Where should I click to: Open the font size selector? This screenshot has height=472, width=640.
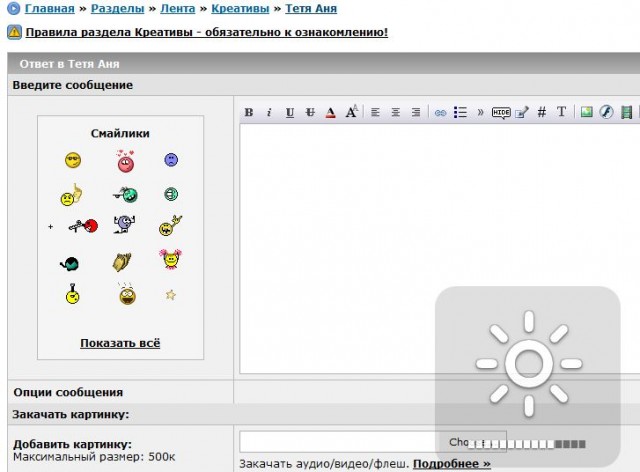click(351, 113)
